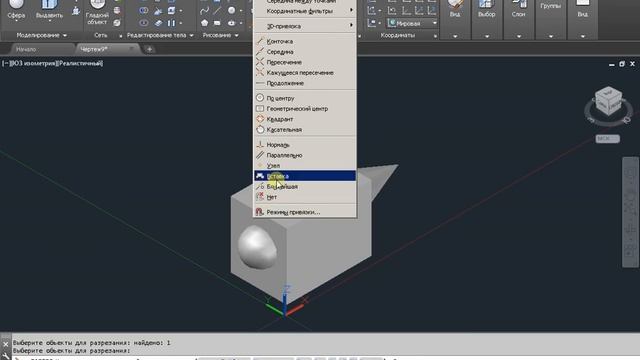Choose Конточка endpoint snap
640x360 pixels.
(304, 41)
